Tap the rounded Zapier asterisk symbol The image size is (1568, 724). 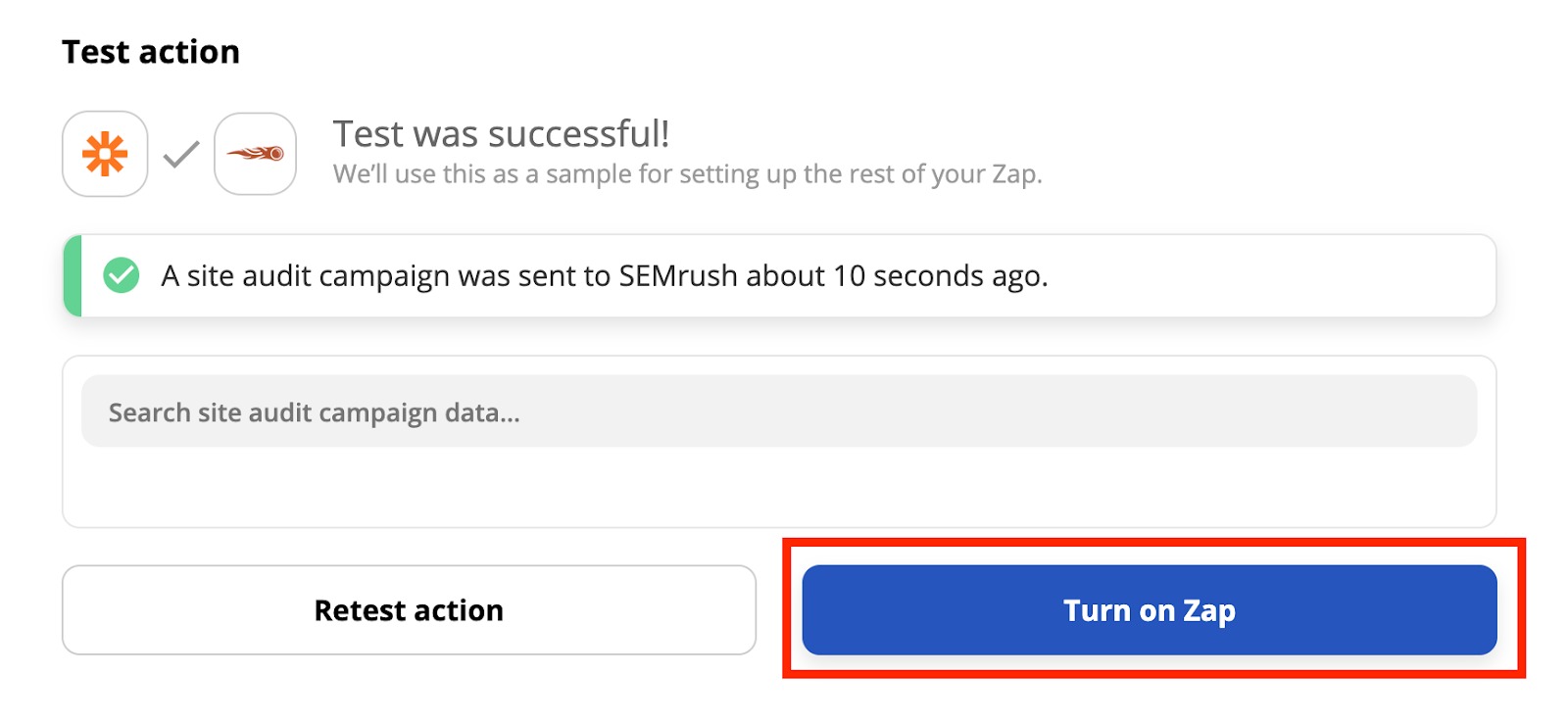click(x=104, y=154)
